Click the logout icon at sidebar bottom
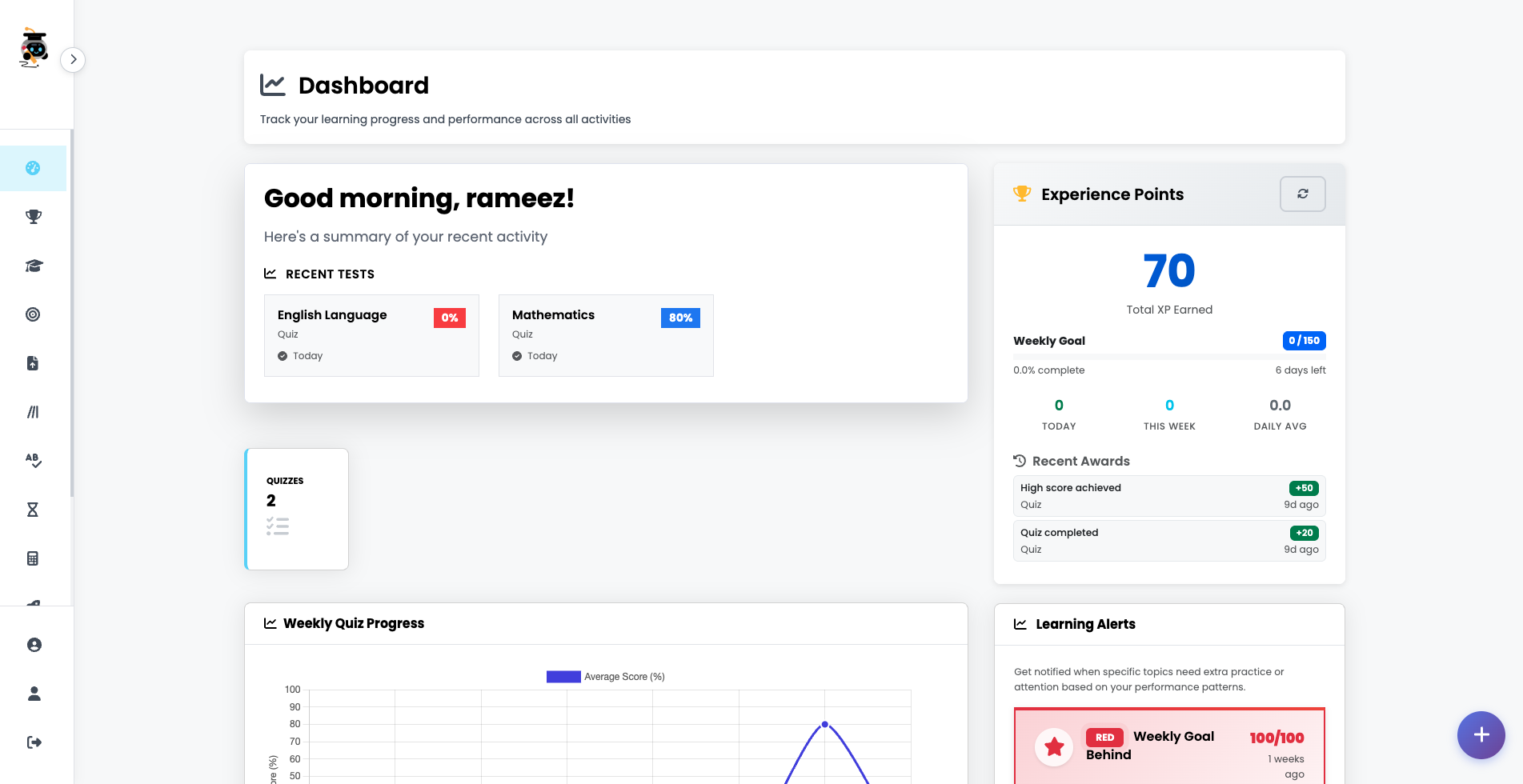 pos(33,742)
